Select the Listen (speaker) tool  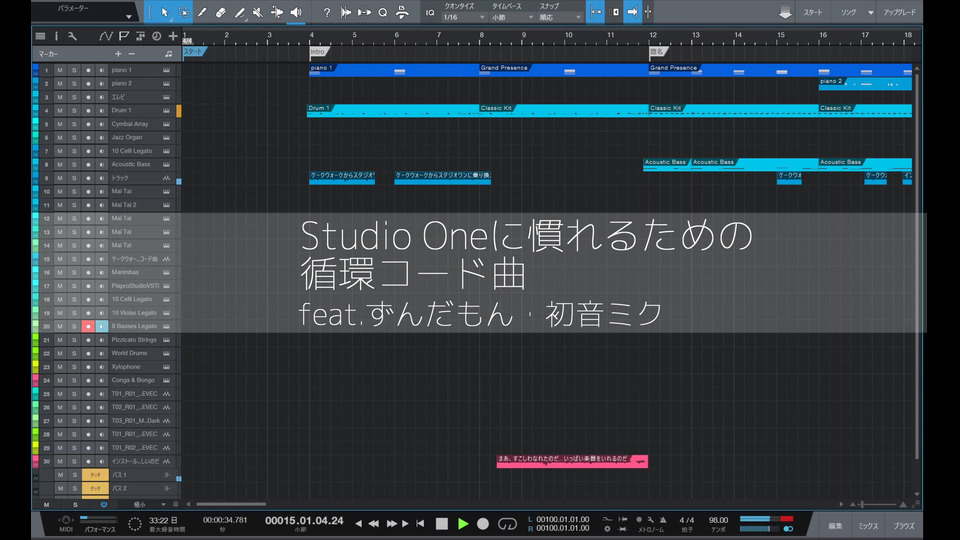pos(295,12)
